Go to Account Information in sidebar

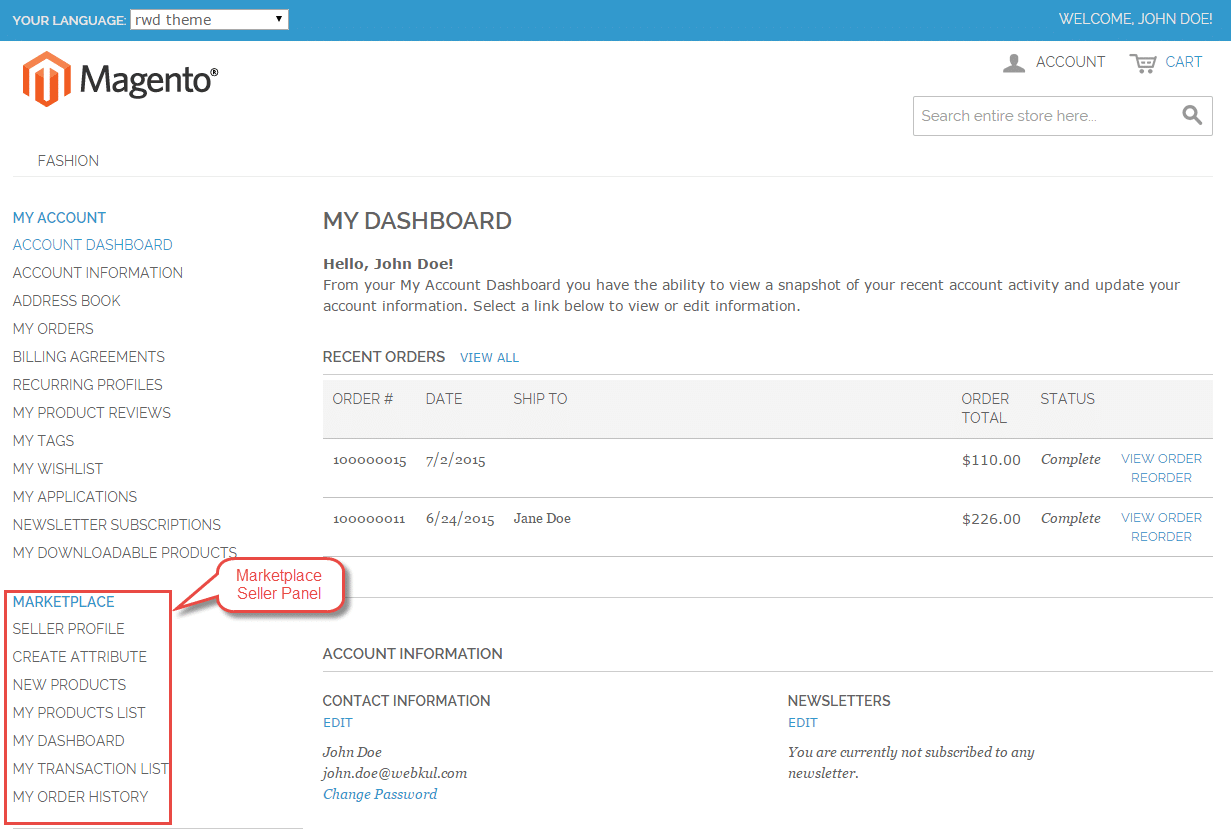98,273
